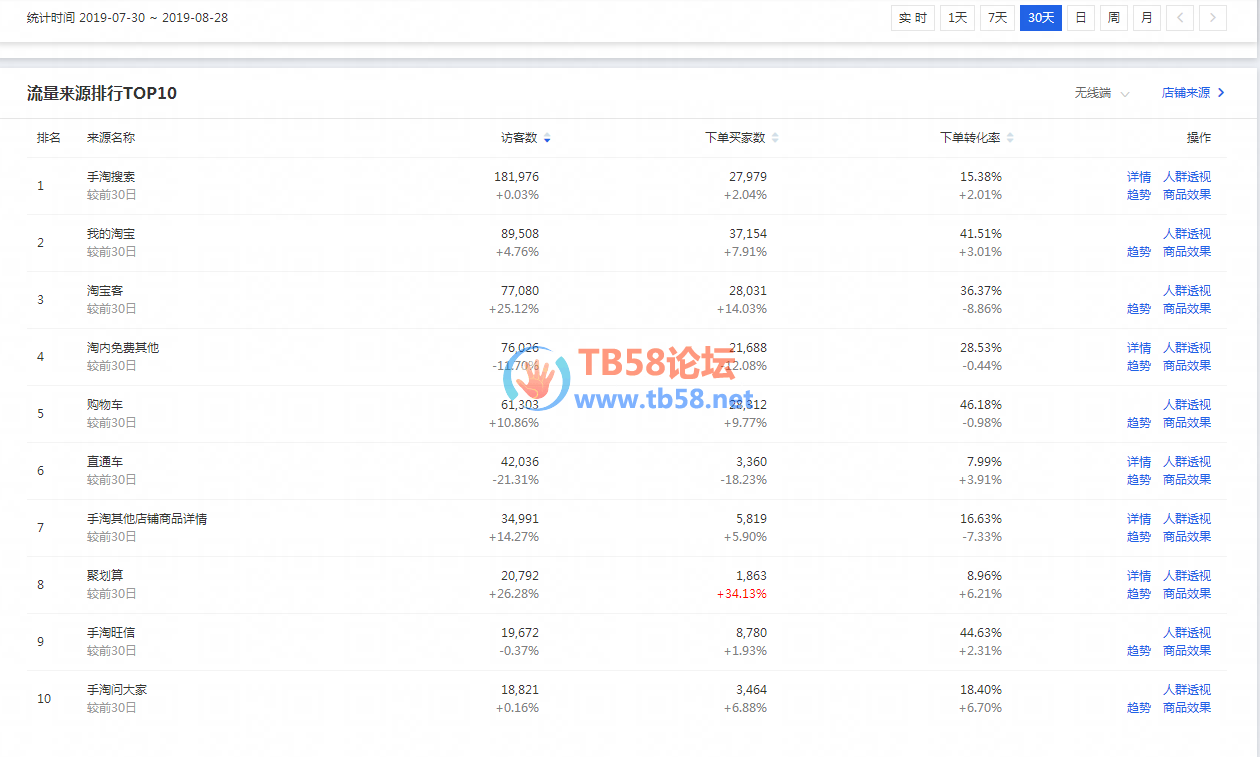View 趋势 for 购物车

click(x=1139, y=423)
